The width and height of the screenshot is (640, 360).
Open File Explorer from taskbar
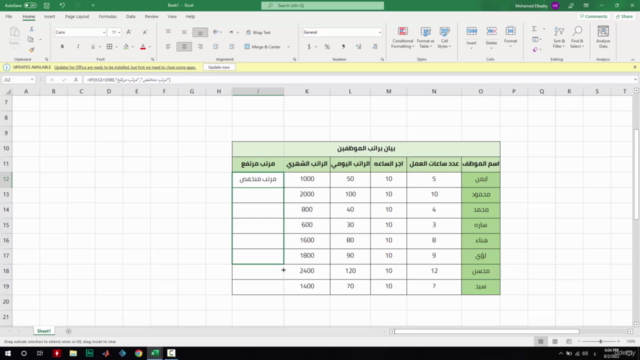click(73, 353)
